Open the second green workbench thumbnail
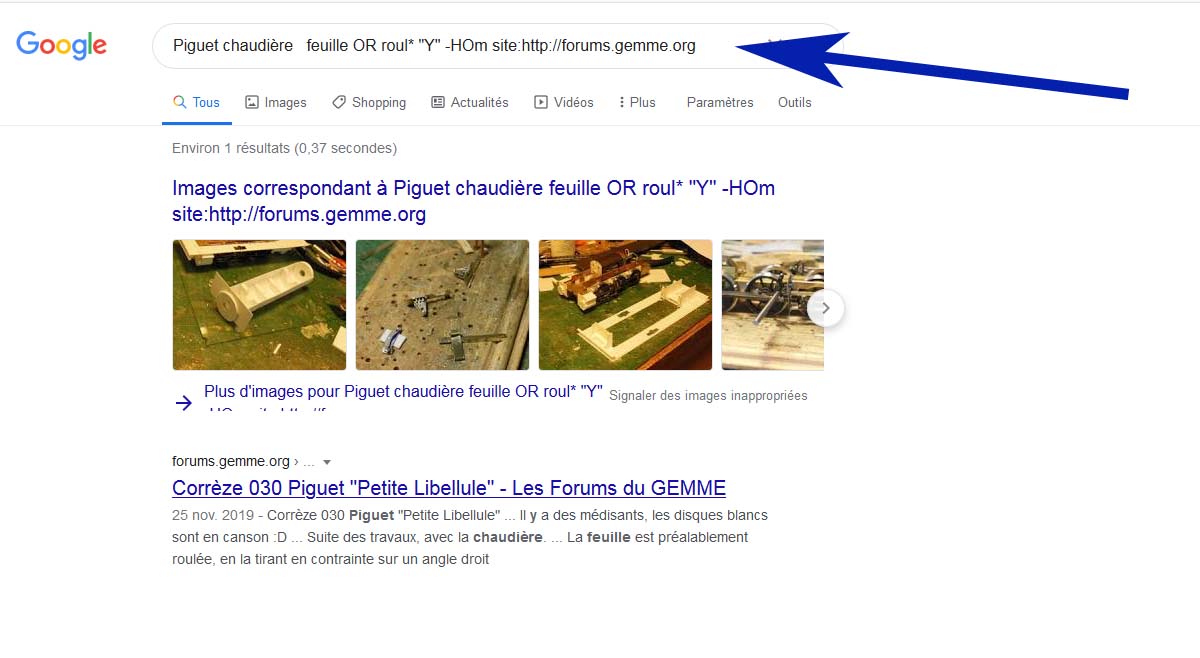 (442, 305)
